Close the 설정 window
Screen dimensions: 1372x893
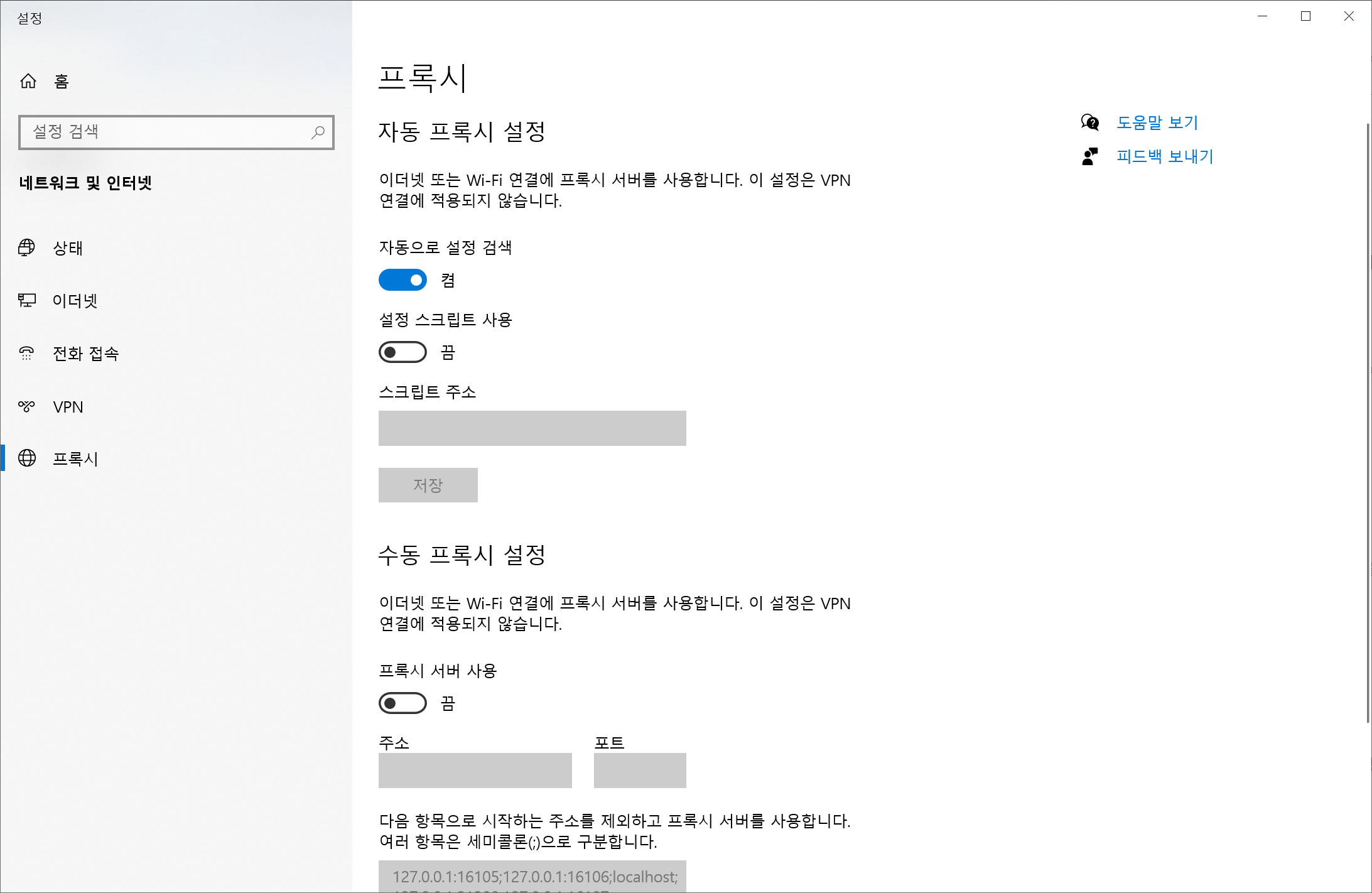(1349, 16)
